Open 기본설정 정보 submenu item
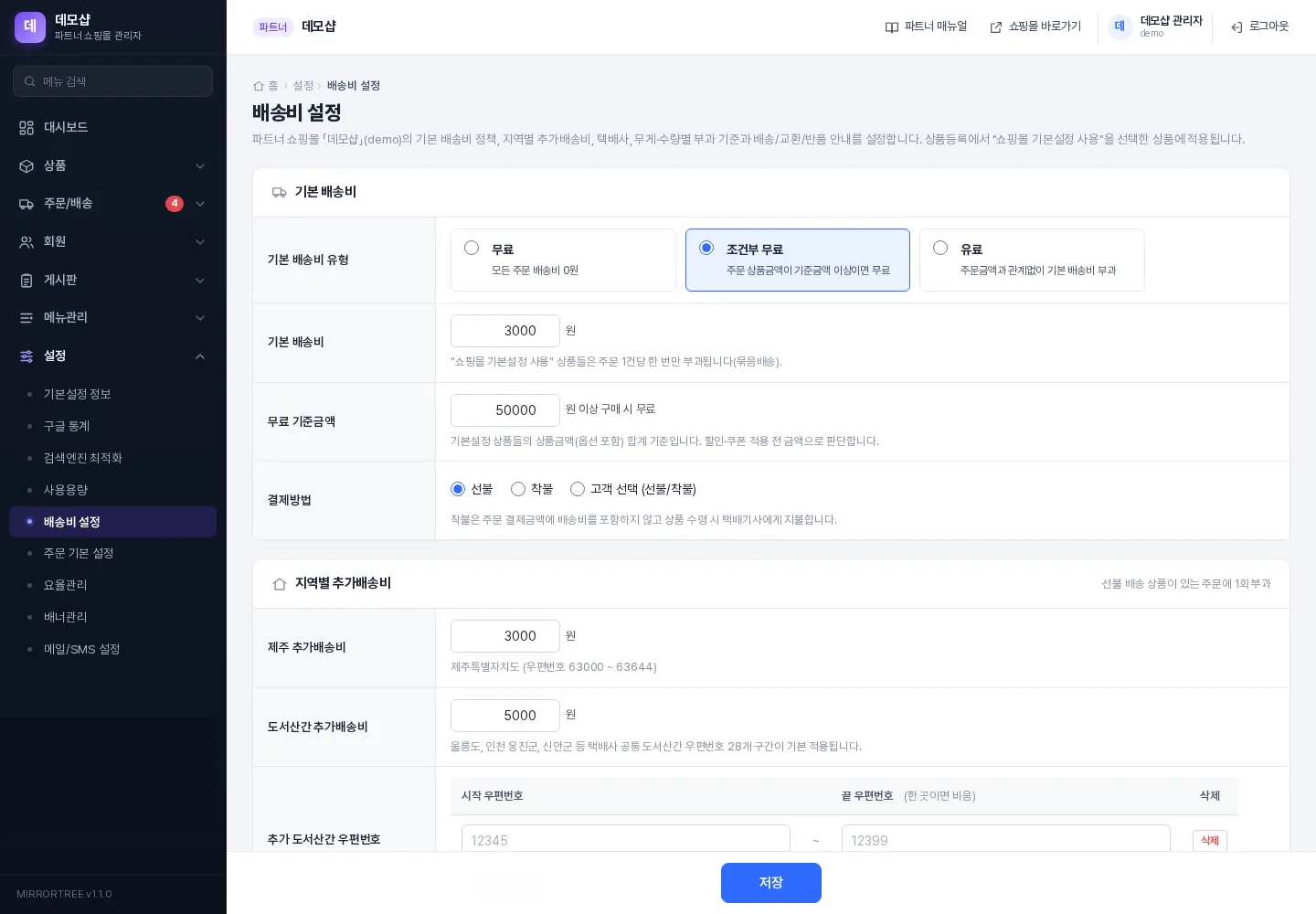The width and height of the screenshot is (1316, 914). click(113, 394)
